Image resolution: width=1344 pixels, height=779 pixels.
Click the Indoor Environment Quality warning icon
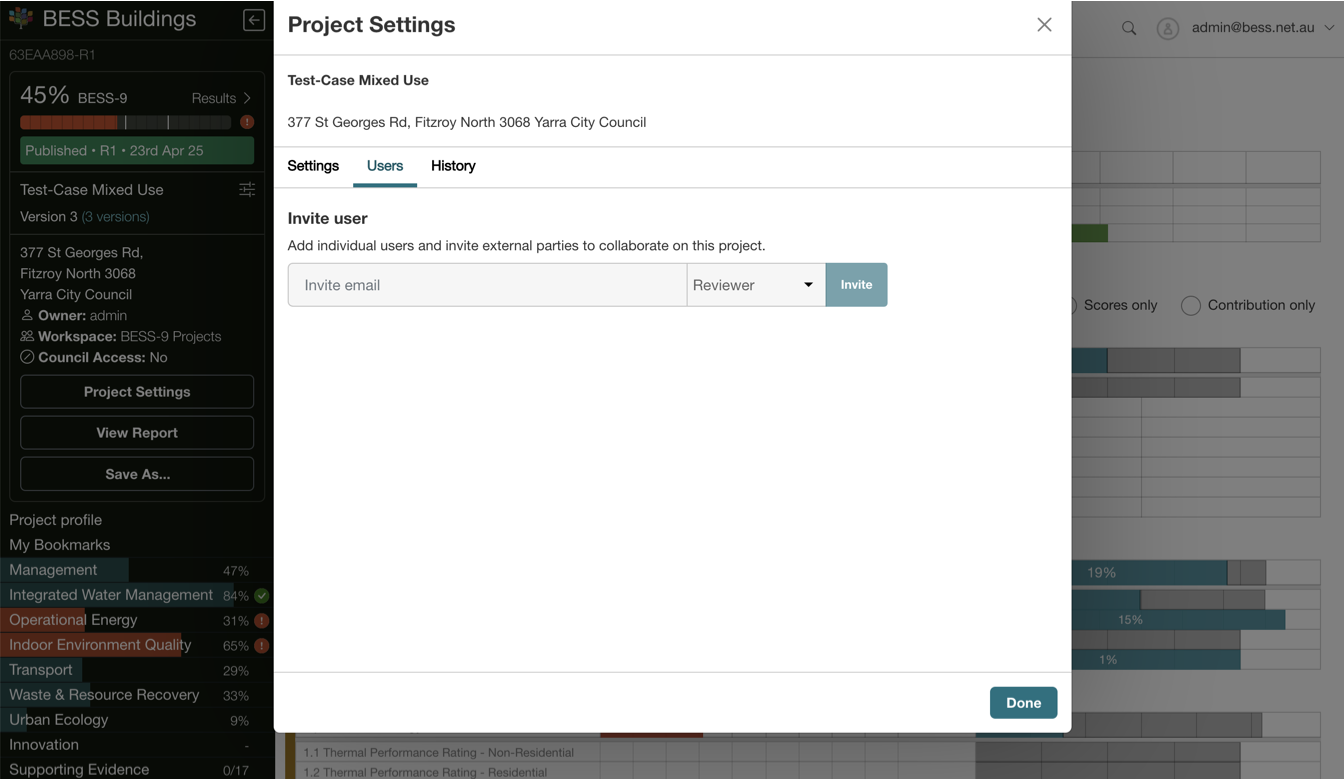point(262,645)
